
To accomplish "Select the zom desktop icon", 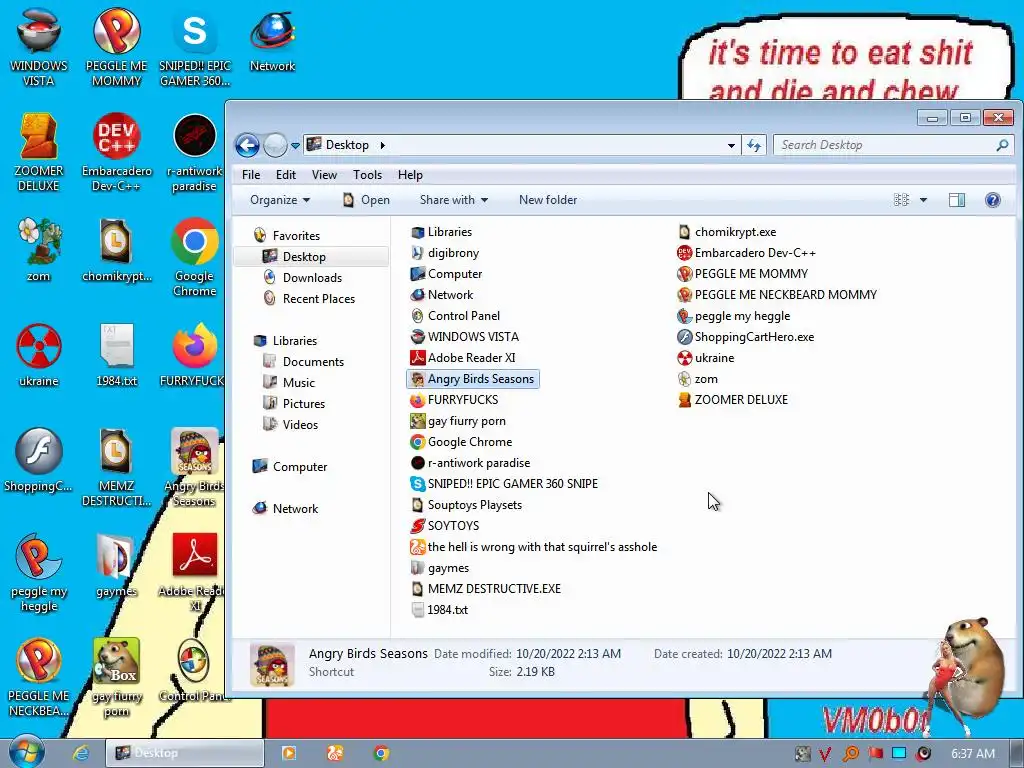I will pyautogui.click(x=39, y=249).
